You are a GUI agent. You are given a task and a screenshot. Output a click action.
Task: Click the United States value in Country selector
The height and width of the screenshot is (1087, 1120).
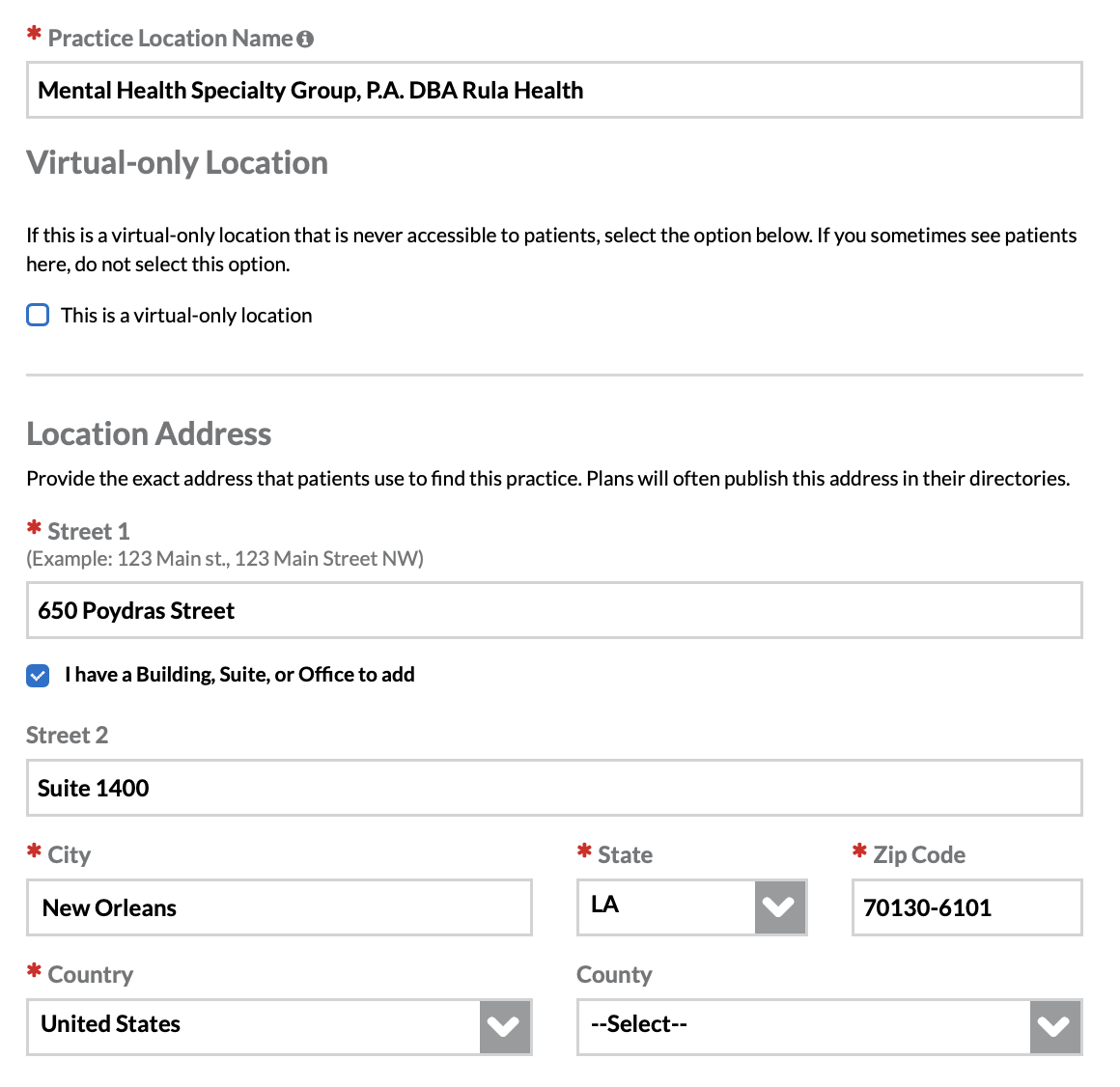point(111,1024)
